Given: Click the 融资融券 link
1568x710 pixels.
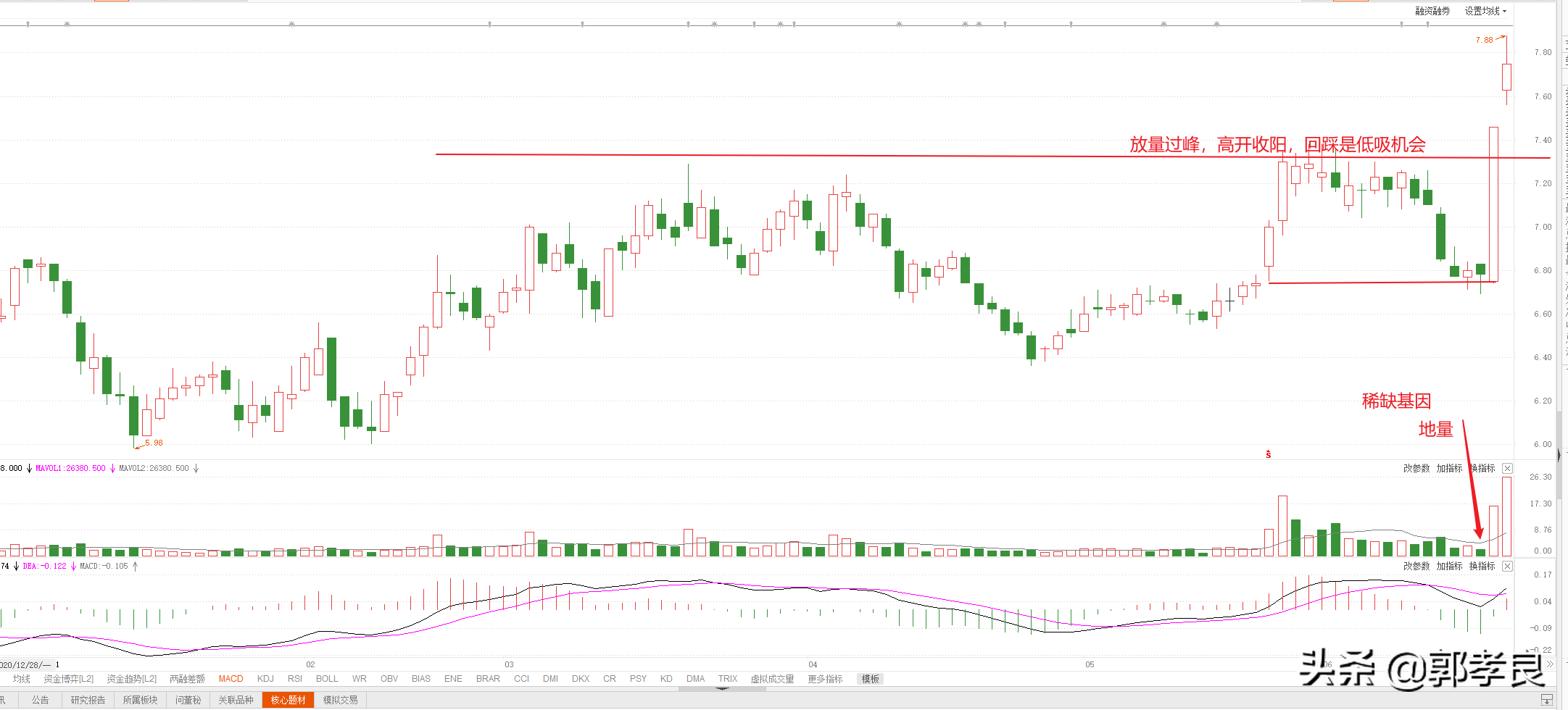Looking at the screenshot, I should (1432, 11).
